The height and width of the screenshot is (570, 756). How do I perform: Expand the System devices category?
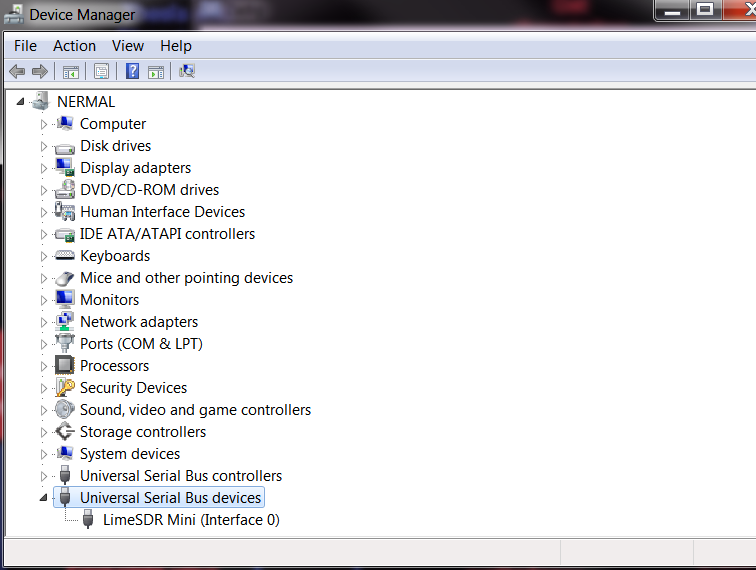(x=43, y=454)
